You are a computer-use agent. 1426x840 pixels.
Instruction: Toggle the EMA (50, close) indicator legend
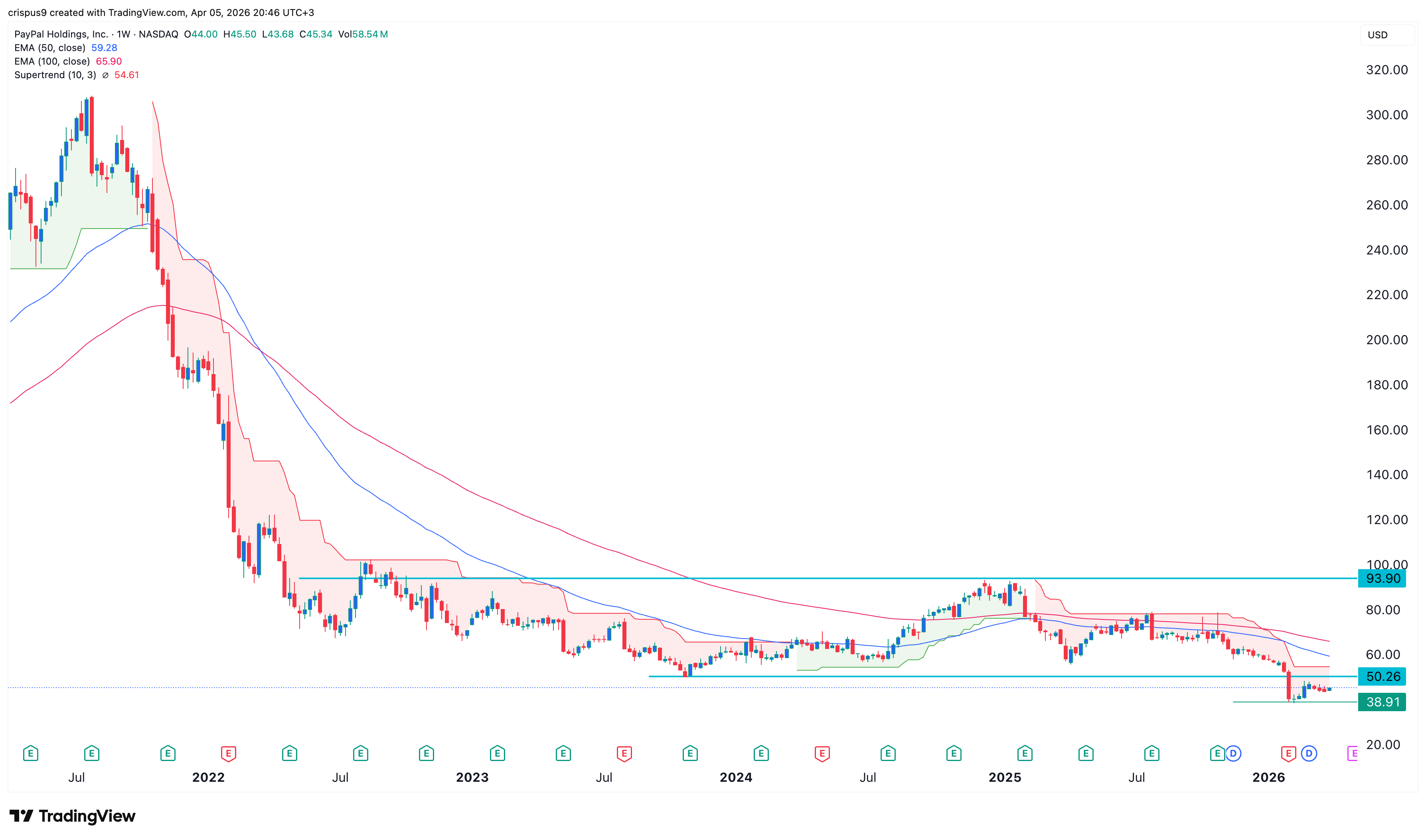click(x=50, y=48)
